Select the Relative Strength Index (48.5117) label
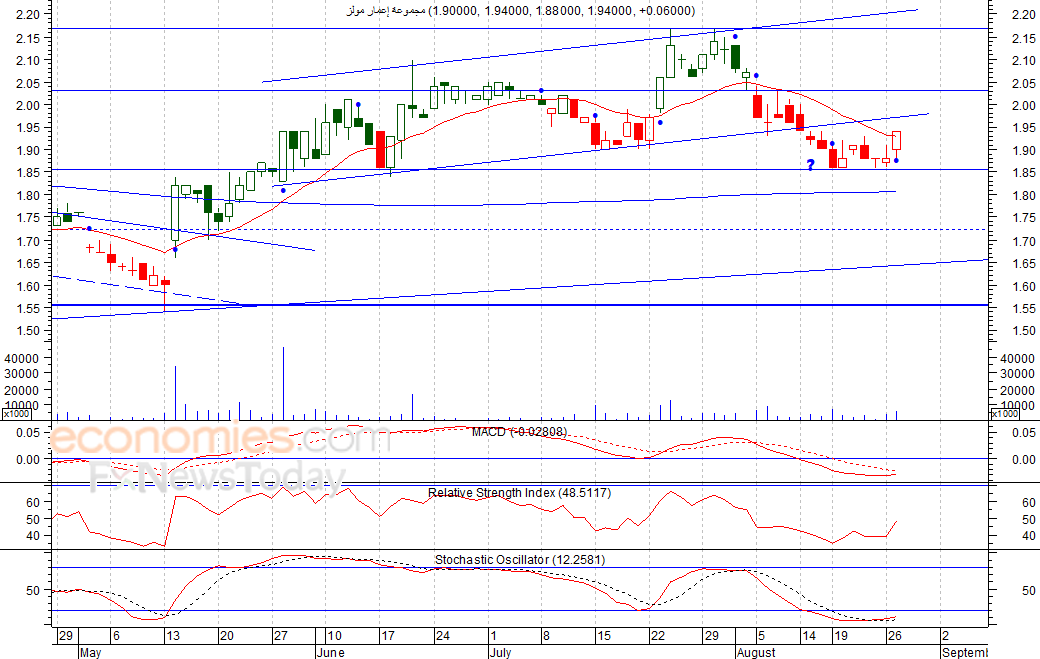The width and height of the screenshot is (1040, 659). [x=519, y=493]
